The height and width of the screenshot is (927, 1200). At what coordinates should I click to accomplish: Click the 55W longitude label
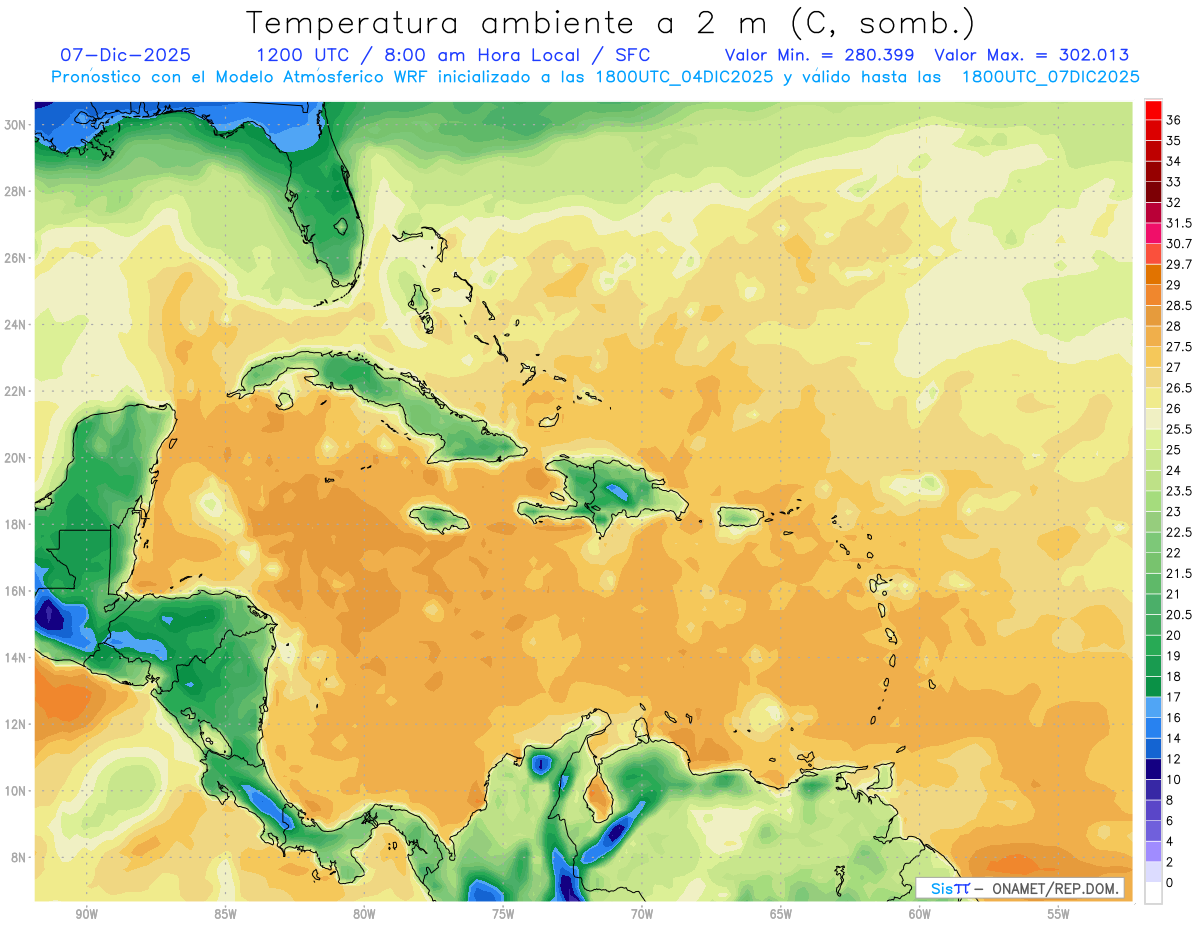coord(1059,914)
